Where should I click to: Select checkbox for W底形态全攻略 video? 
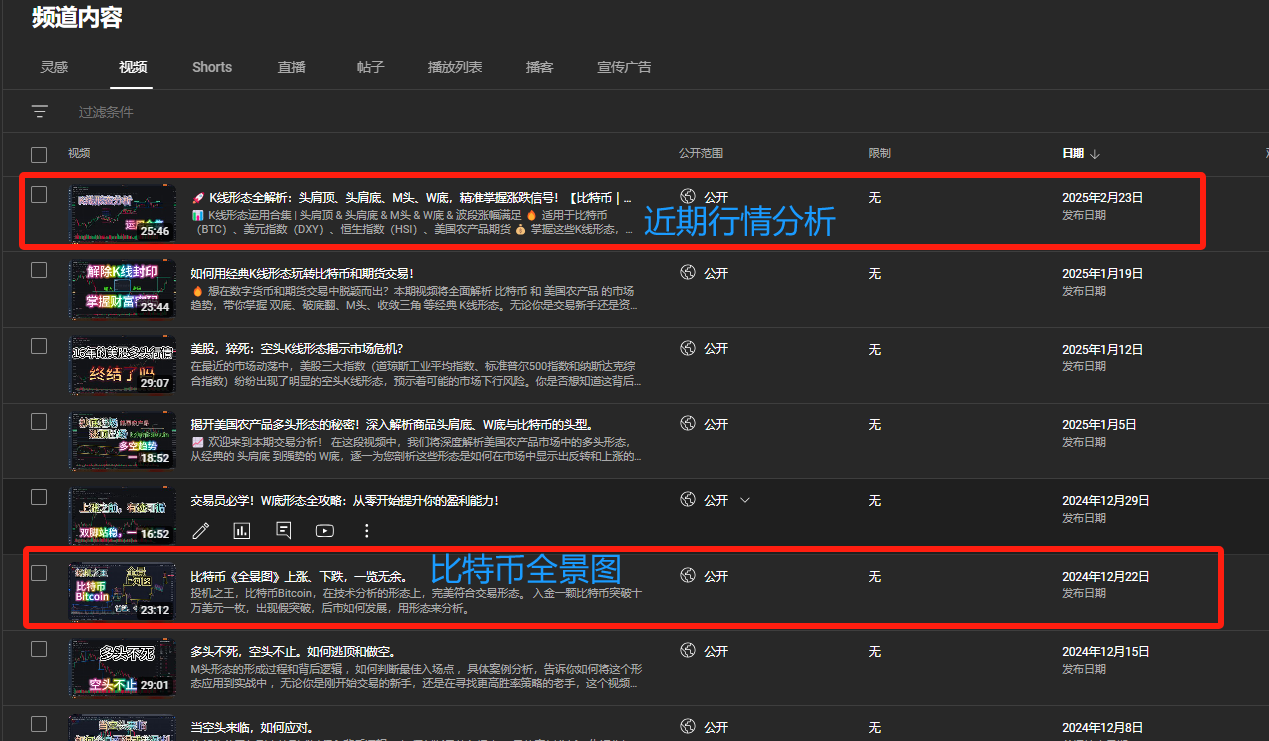39,497
